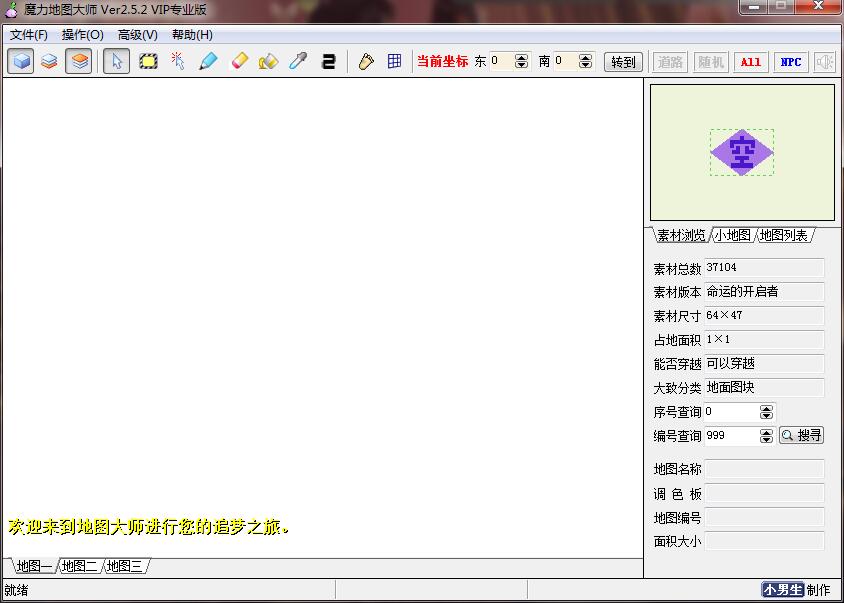
Task: Toggle the single blue cube layer view
Action: point(20,61)
